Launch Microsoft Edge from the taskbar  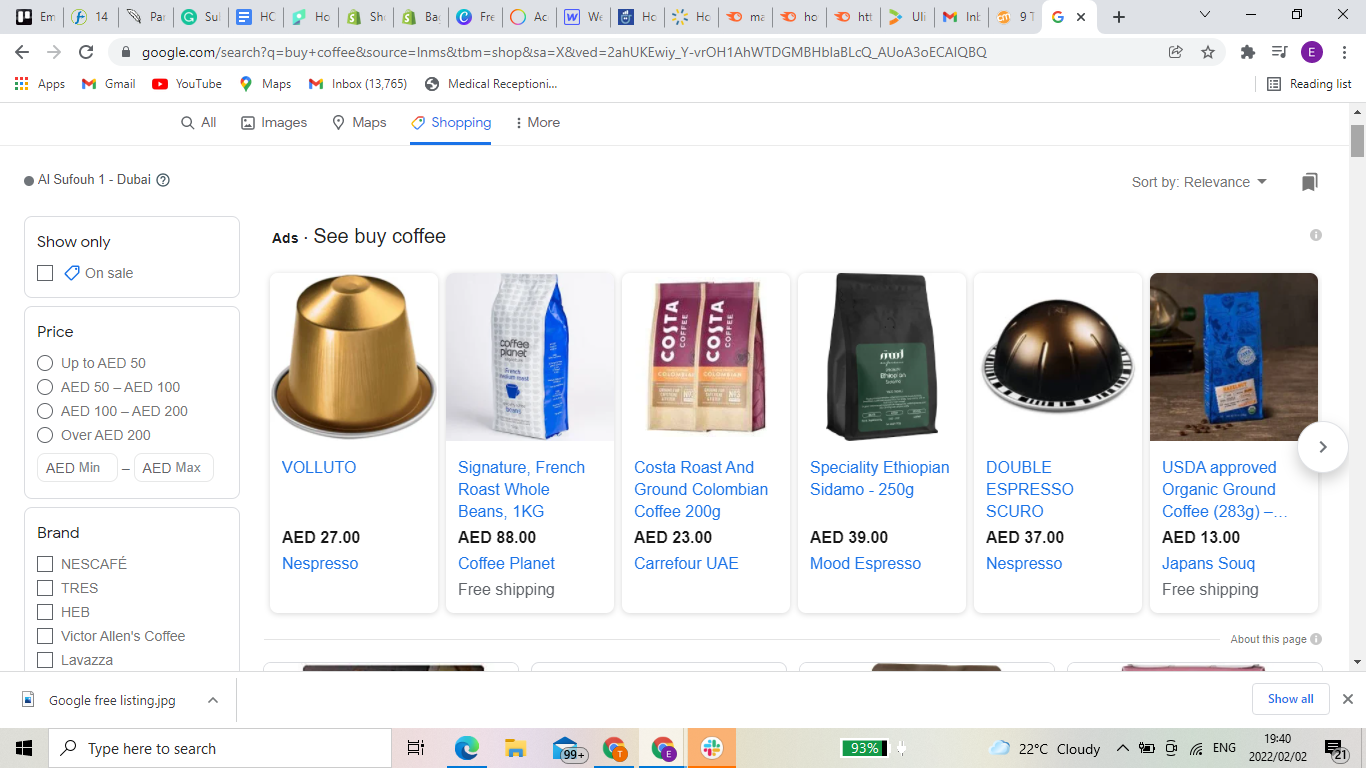coord(466,748)
